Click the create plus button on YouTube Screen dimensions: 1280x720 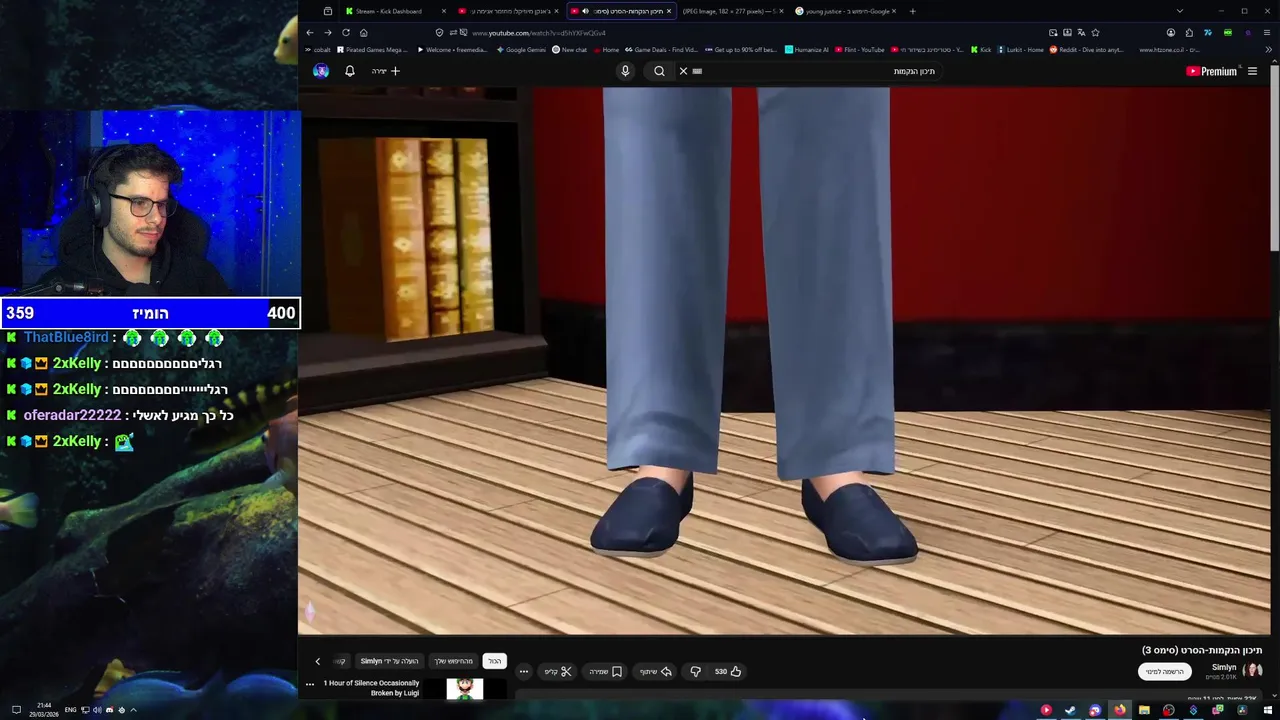click(386, 71)
